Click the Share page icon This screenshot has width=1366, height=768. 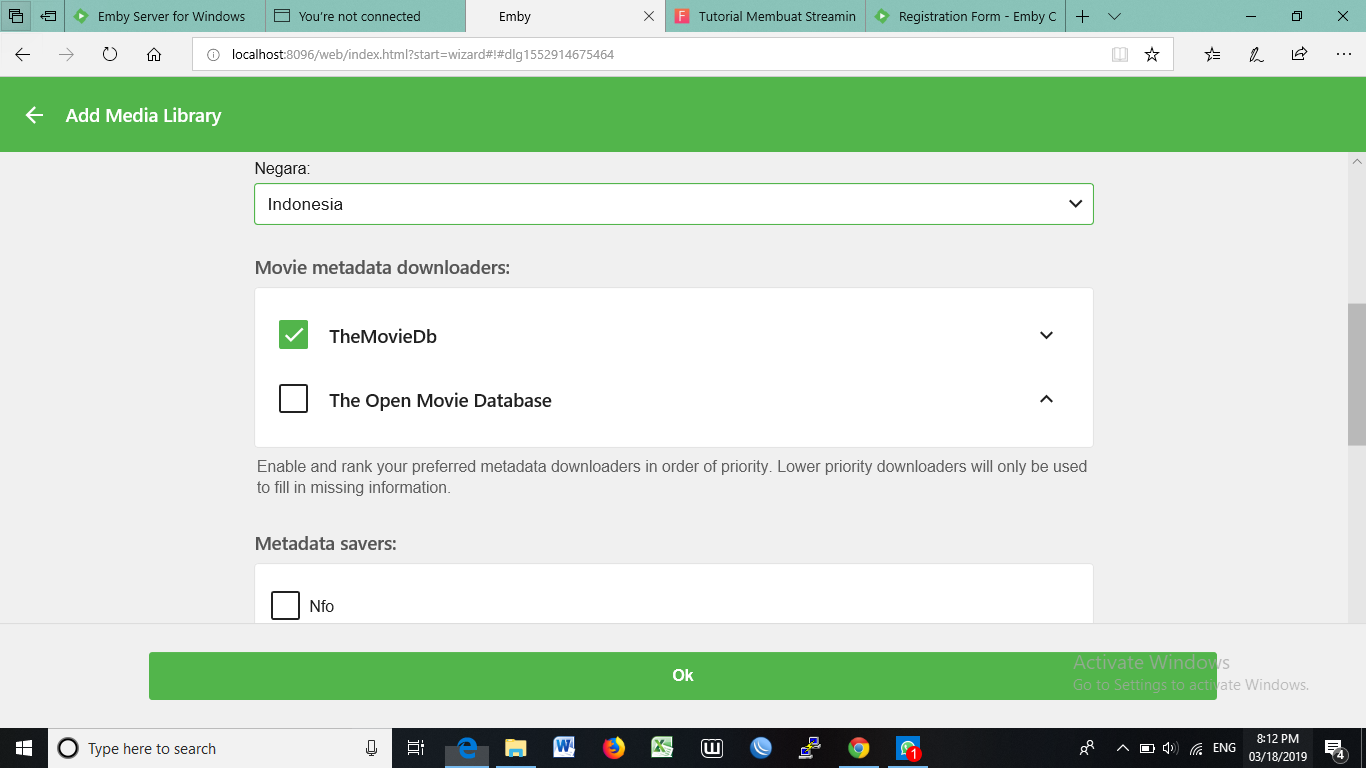(1299, 55)
